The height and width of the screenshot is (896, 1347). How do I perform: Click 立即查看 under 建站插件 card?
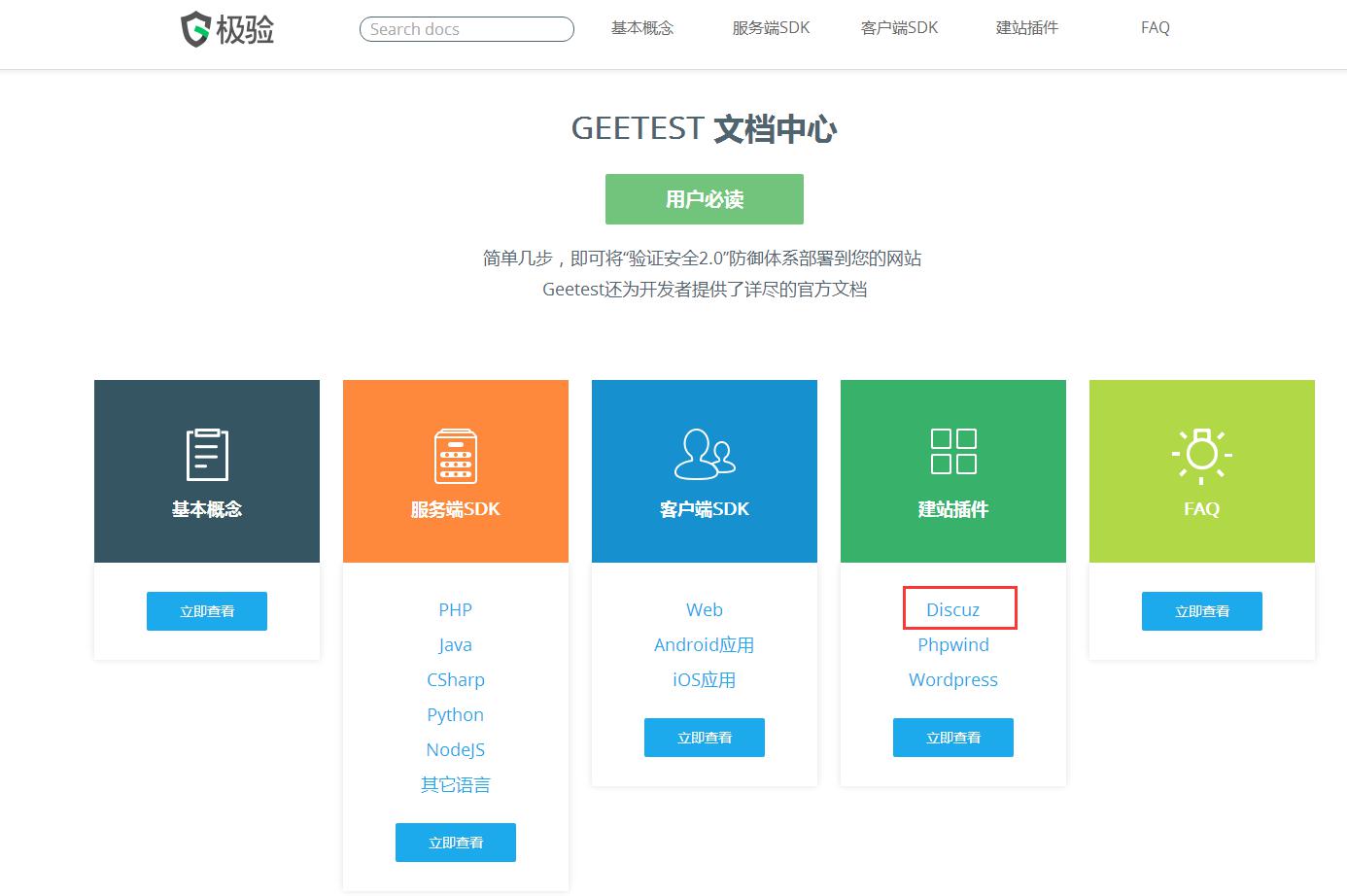(x=953, y=738)
